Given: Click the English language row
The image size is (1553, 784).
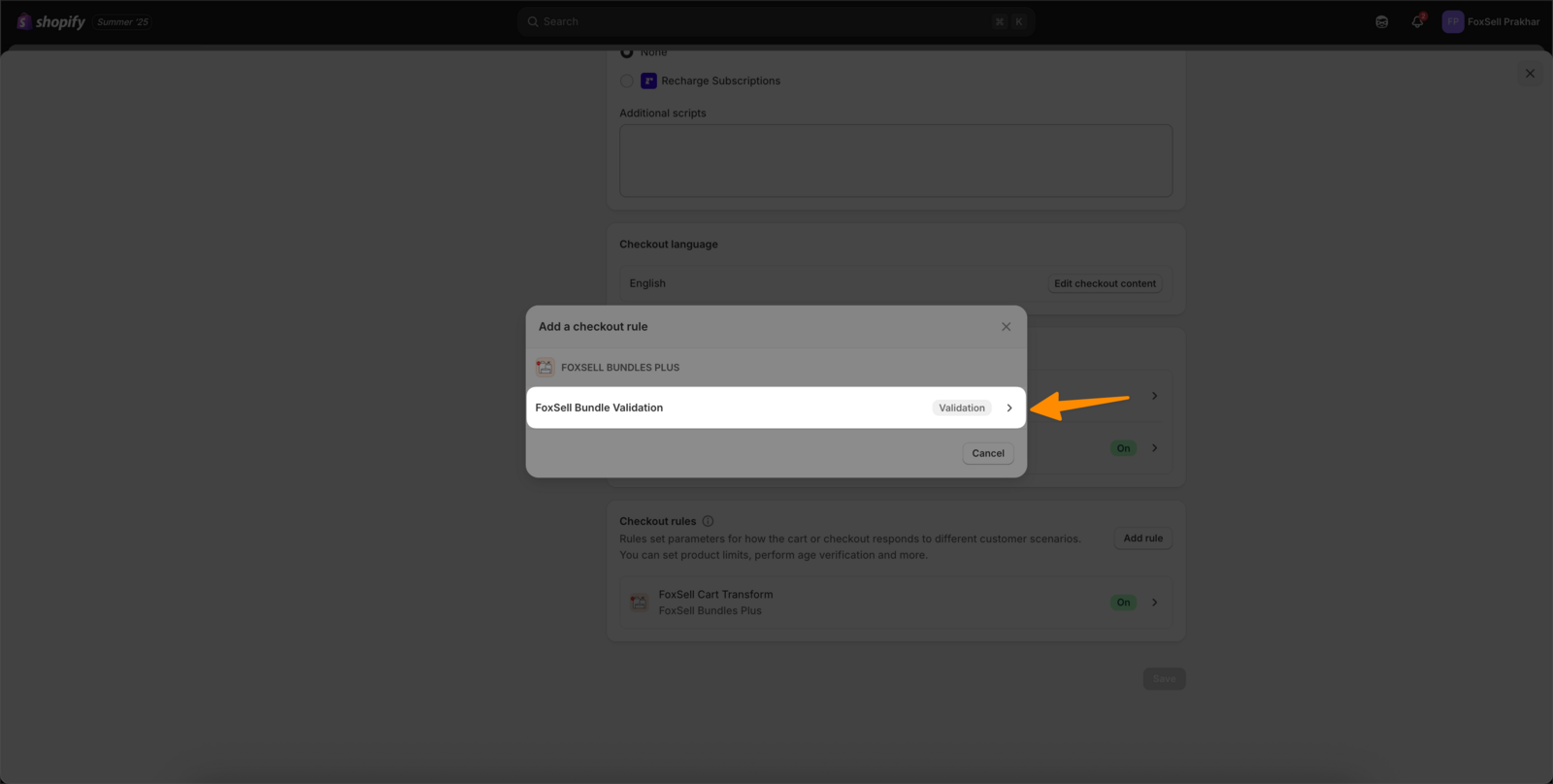Looking at the screenshot, I should point(896,283).
